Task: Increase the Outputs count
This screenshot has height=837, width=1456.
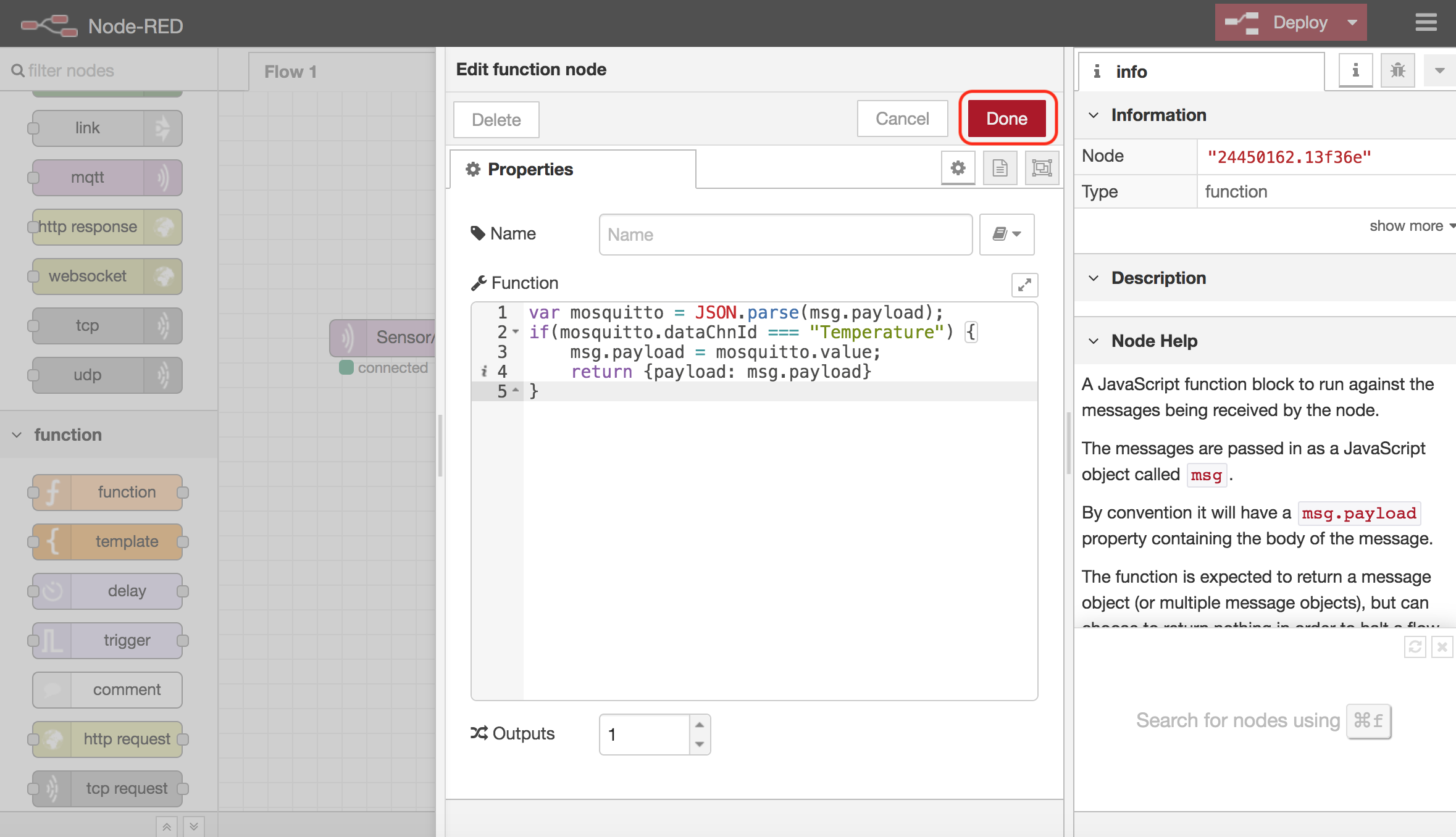Action: coord(700,725)
